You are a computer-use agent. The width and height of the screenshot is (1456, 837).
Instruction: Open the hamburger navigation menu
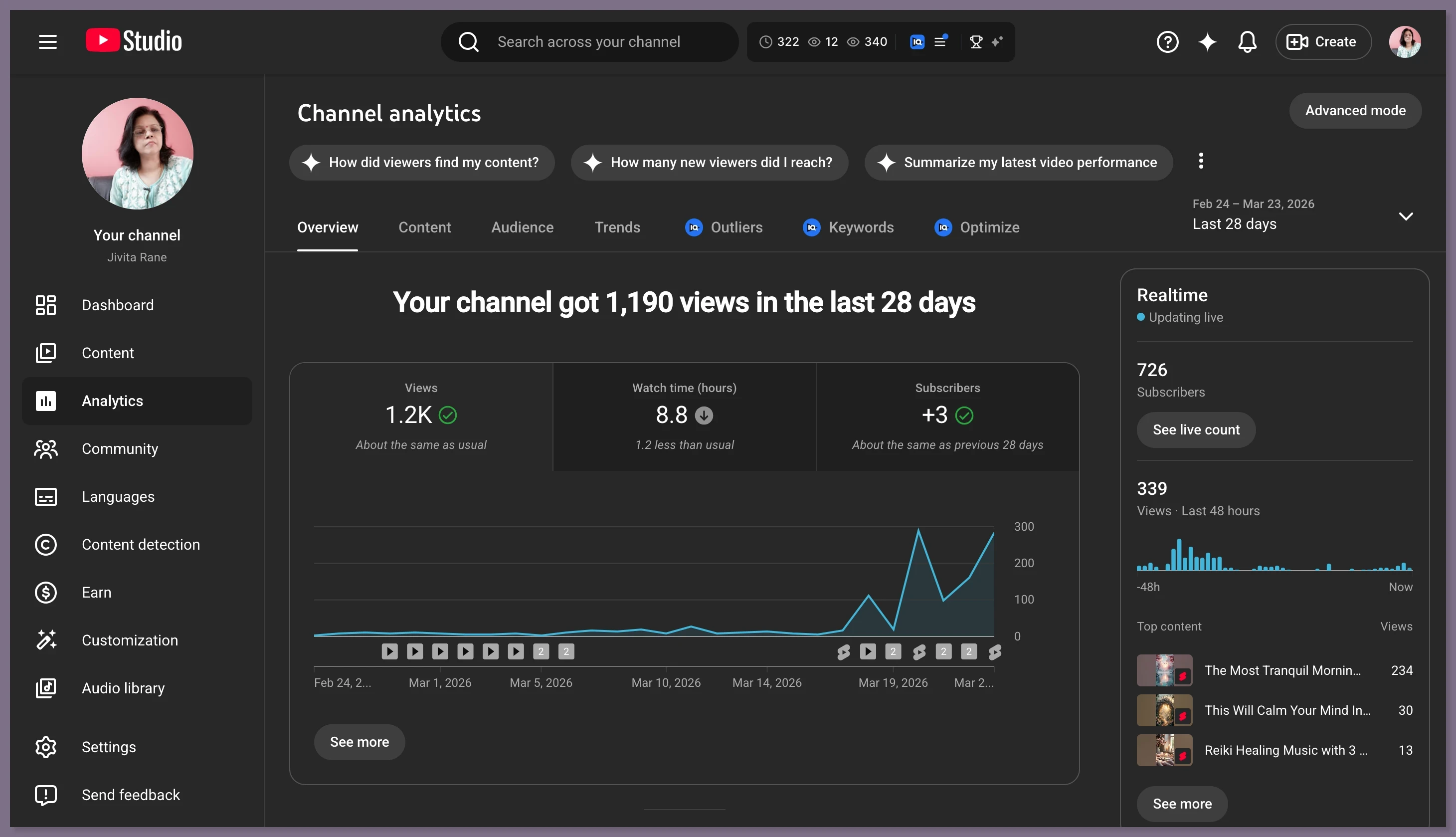coord(48,42)
